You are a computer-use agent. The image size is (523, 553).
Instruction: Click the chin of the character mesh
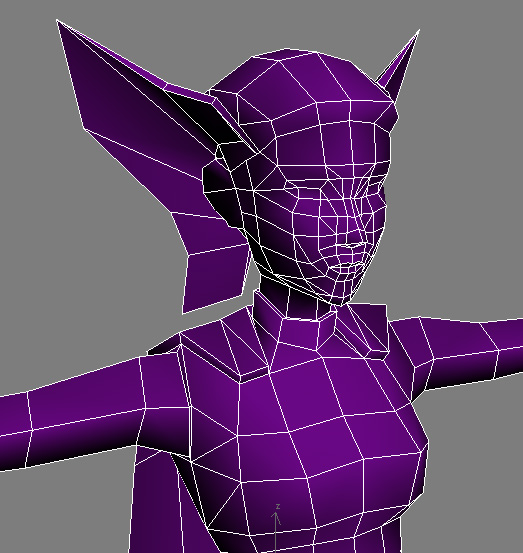coord(344,294)
